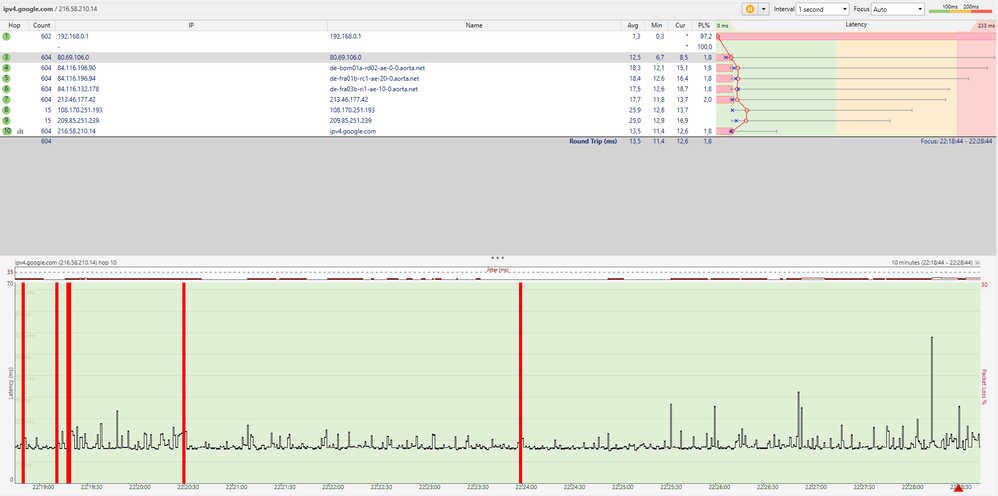The height and width of the screenshot is (496, 998).
Task: Click the 22:24:00 label on the time axis
Action: click(x=524, y=487)
